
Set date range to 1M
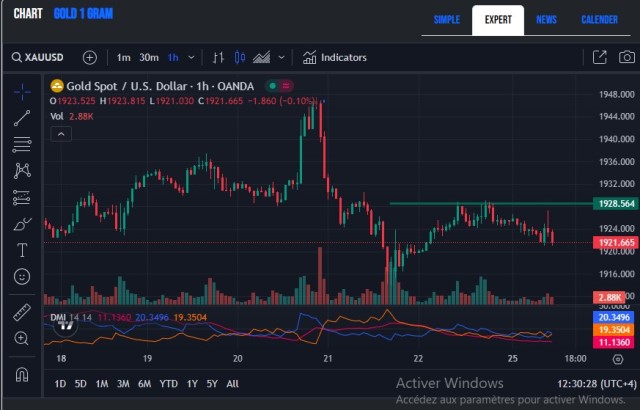[101, 383]
